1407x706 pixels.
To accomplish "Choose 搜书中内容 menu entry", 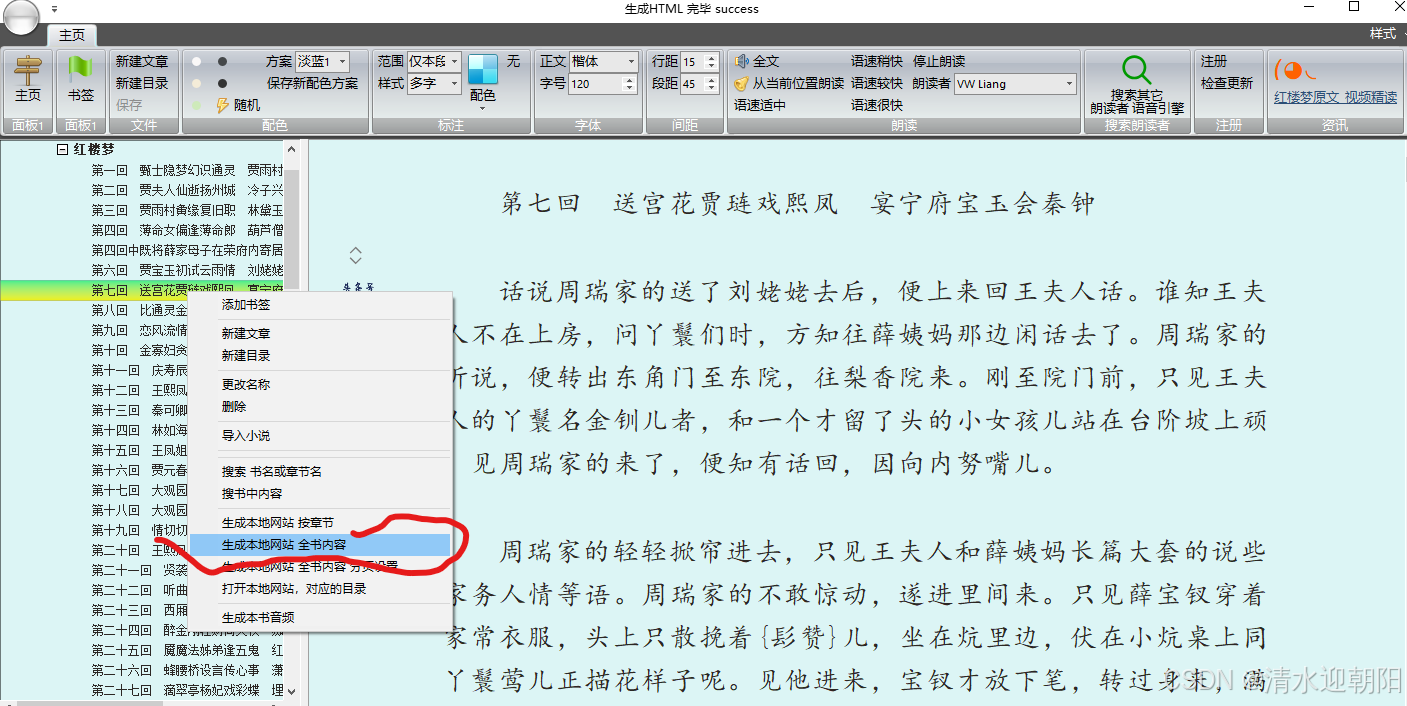I will pyautogui.click(x=252, y=493).
